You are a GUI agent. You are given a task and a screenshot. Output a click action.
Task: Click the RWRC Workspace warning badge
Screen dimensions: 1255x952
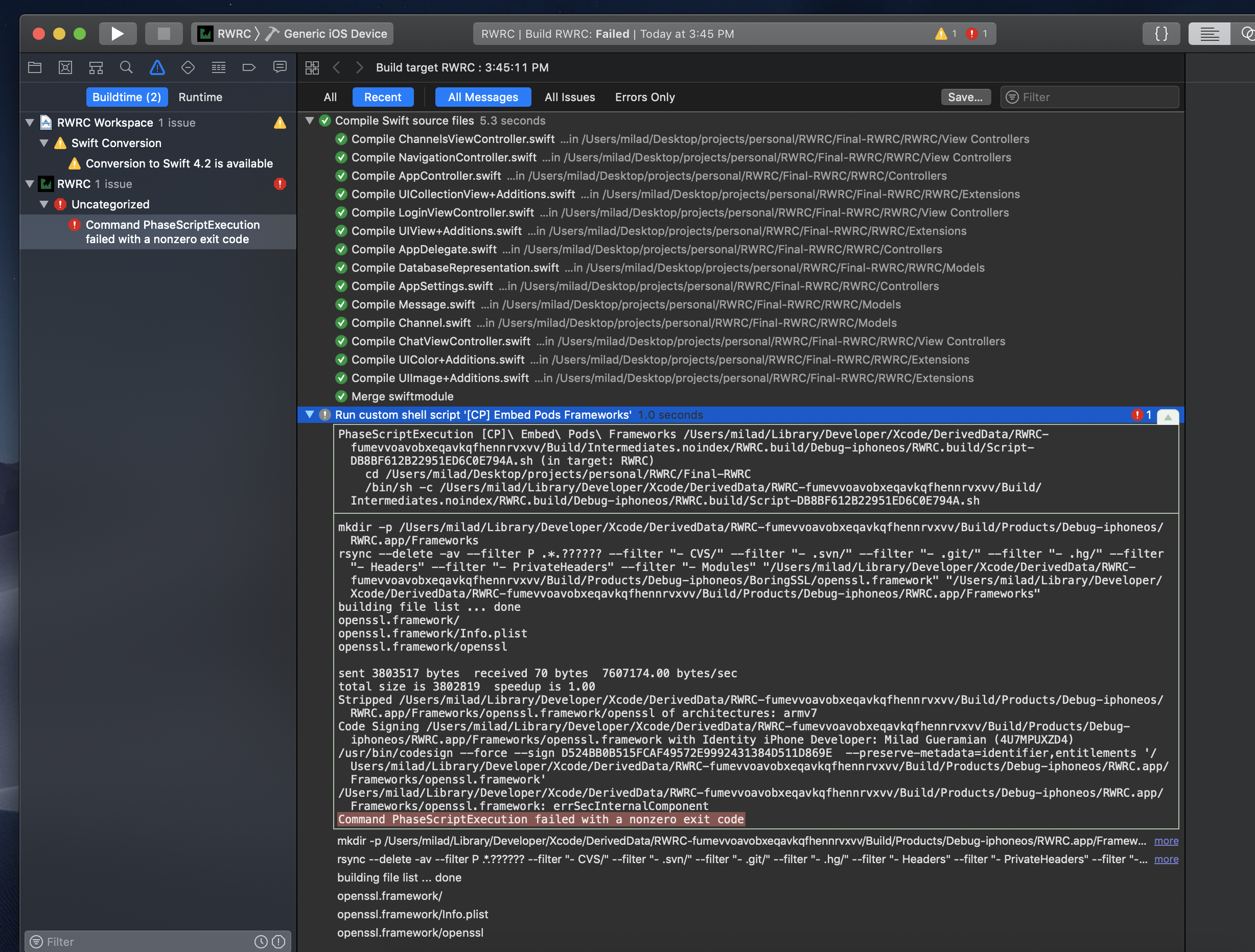point(280,123)
